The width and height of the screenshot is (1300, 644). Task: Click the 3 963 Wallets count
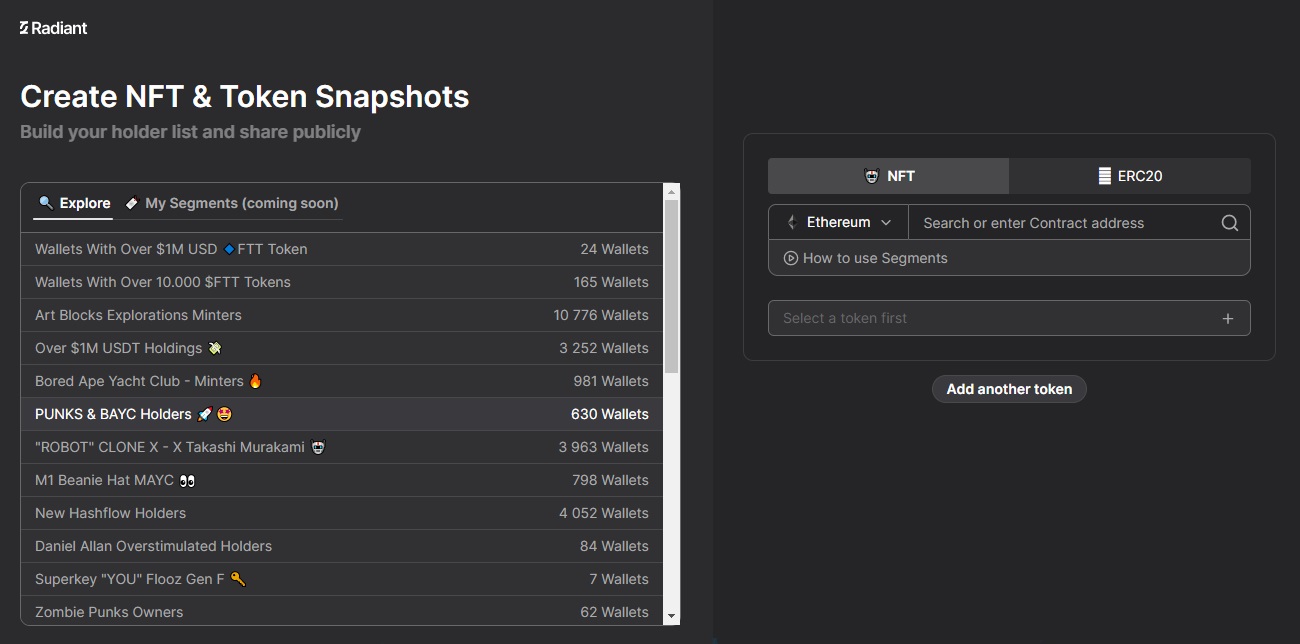pyautogui.click(x=604, y=447)
